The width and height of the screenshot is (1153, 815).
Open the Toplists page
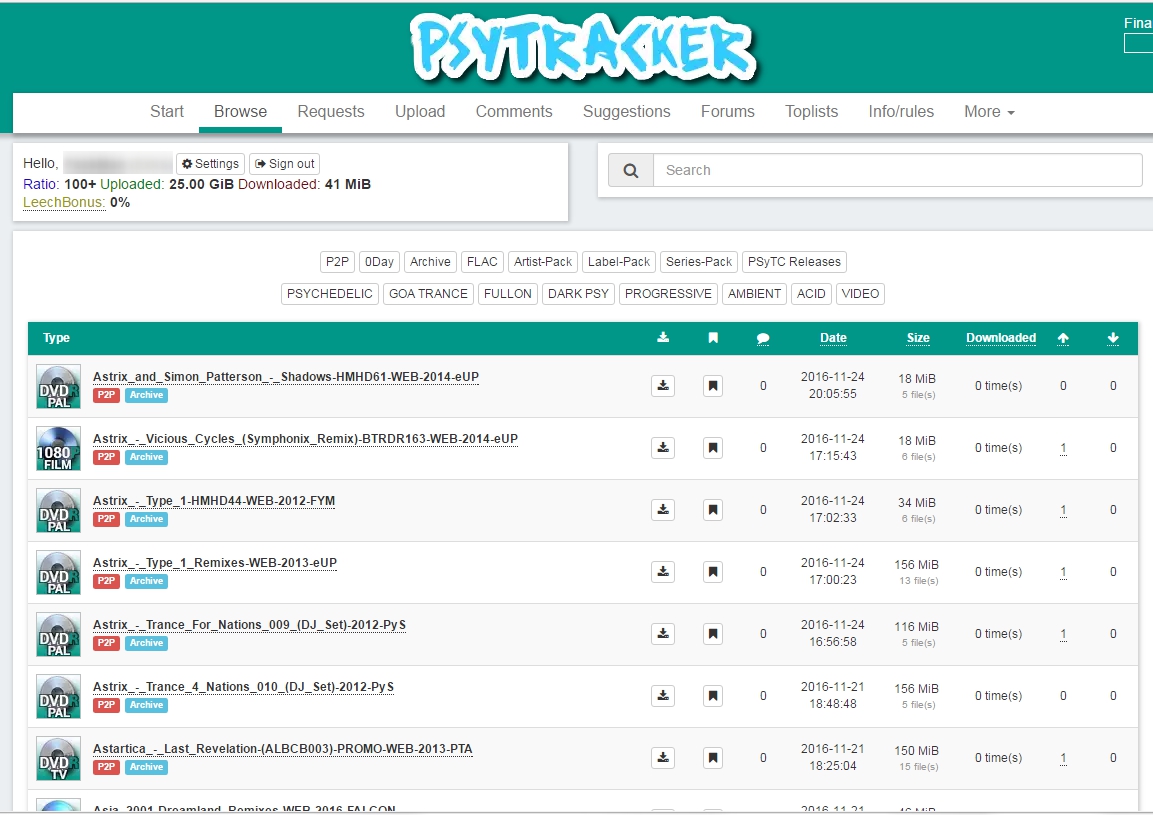[x=811, y=112]
